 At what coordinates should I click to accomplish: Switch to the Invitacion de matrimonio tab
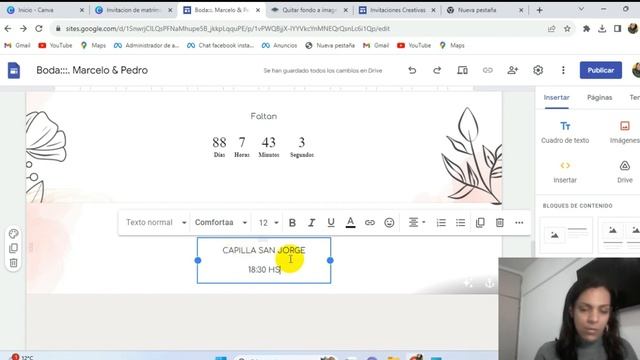click(133, 10)
